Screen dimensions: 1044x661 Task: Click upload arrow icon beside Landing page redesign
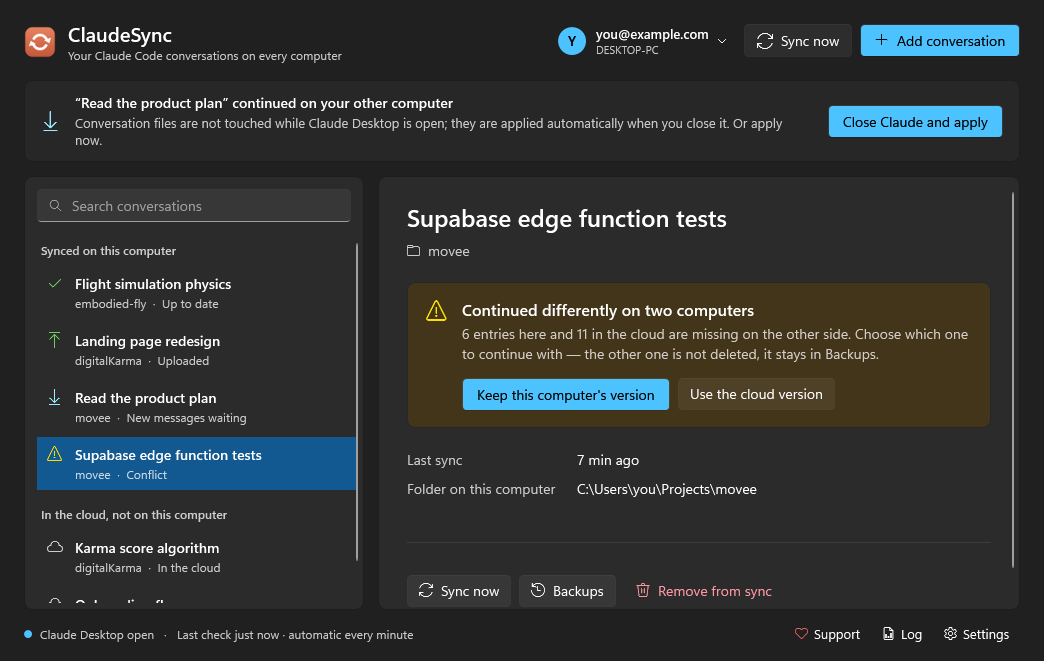coord(55,340)
